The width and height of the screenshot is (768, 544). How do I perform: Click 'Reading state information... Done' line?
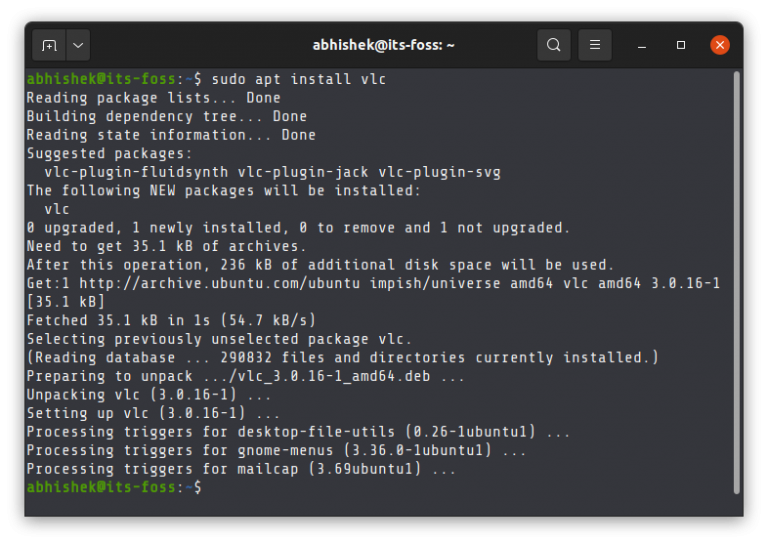171,135
